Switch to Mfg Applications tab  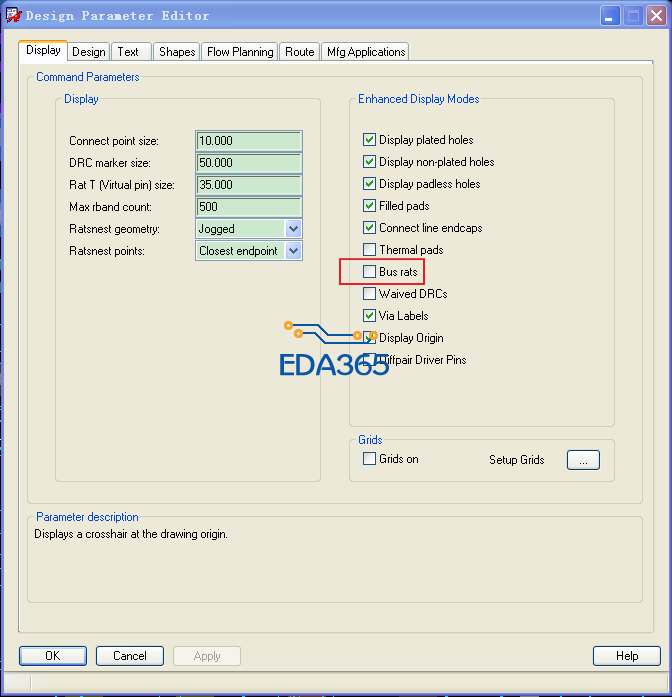coord(365,52)
